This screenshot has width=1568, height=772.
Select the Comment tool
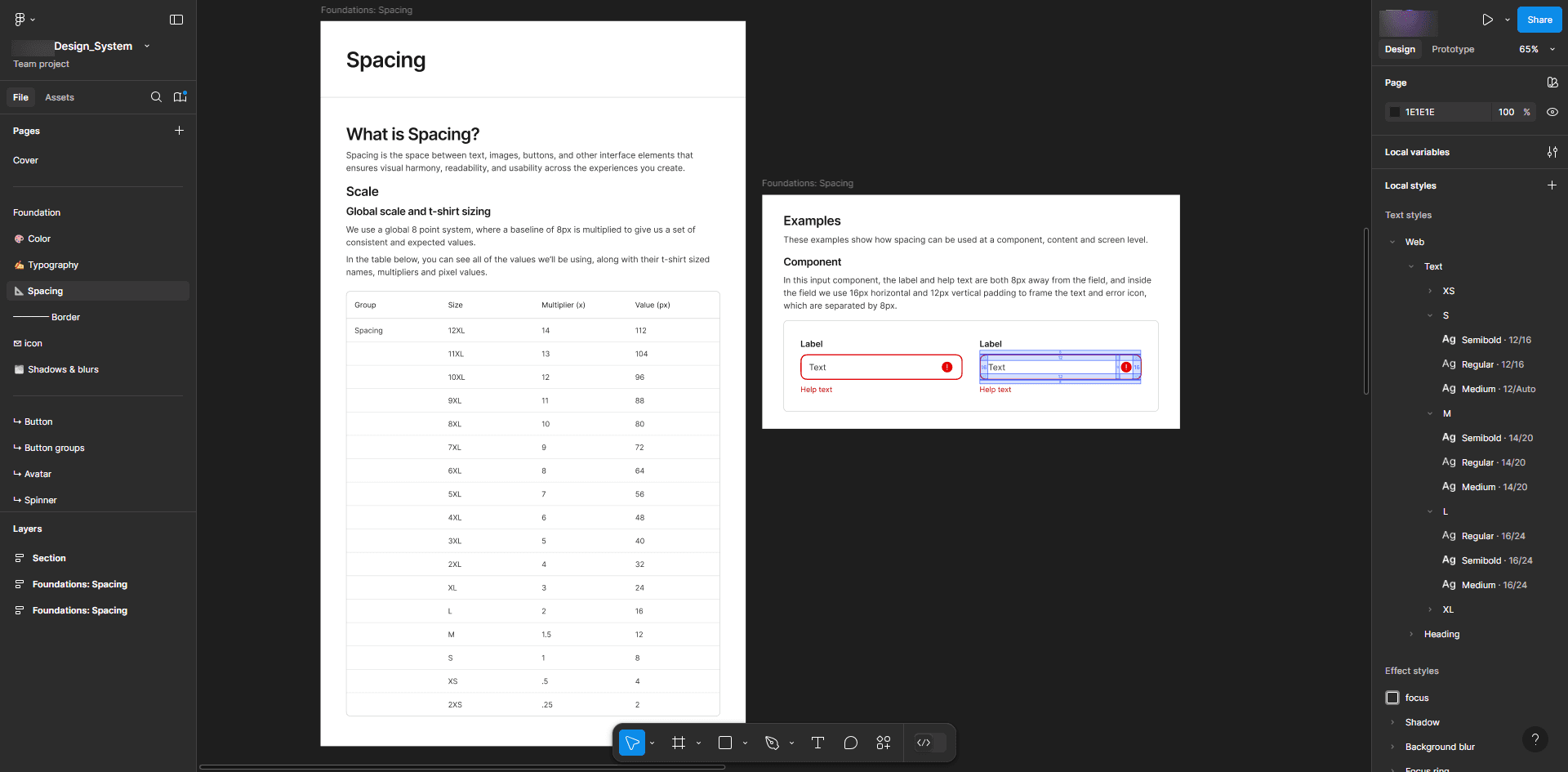click(851, 743)
